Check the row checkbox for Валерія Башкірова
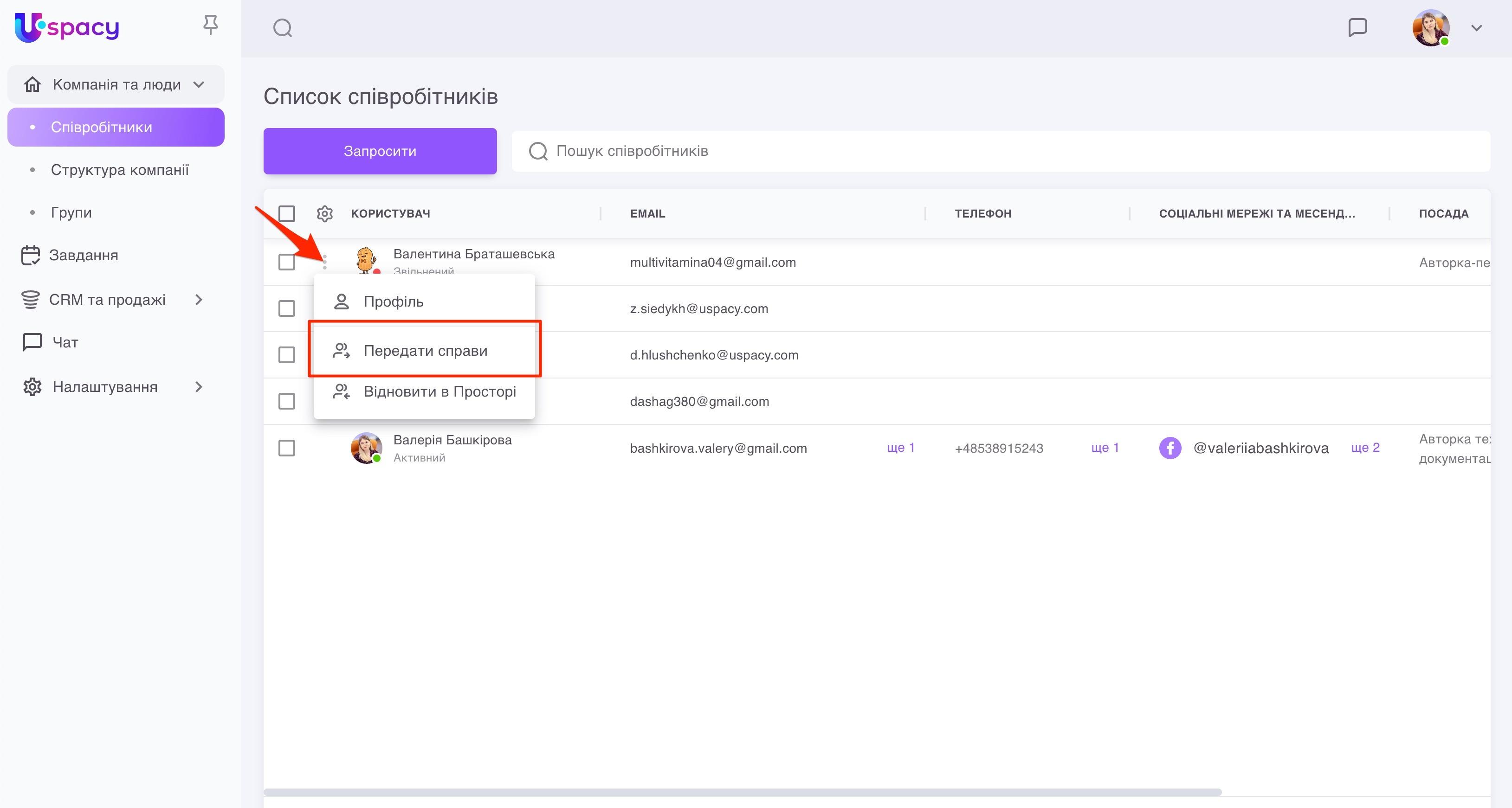The width and height of the screenshot is (1512, 808). [x=286, y=449]
